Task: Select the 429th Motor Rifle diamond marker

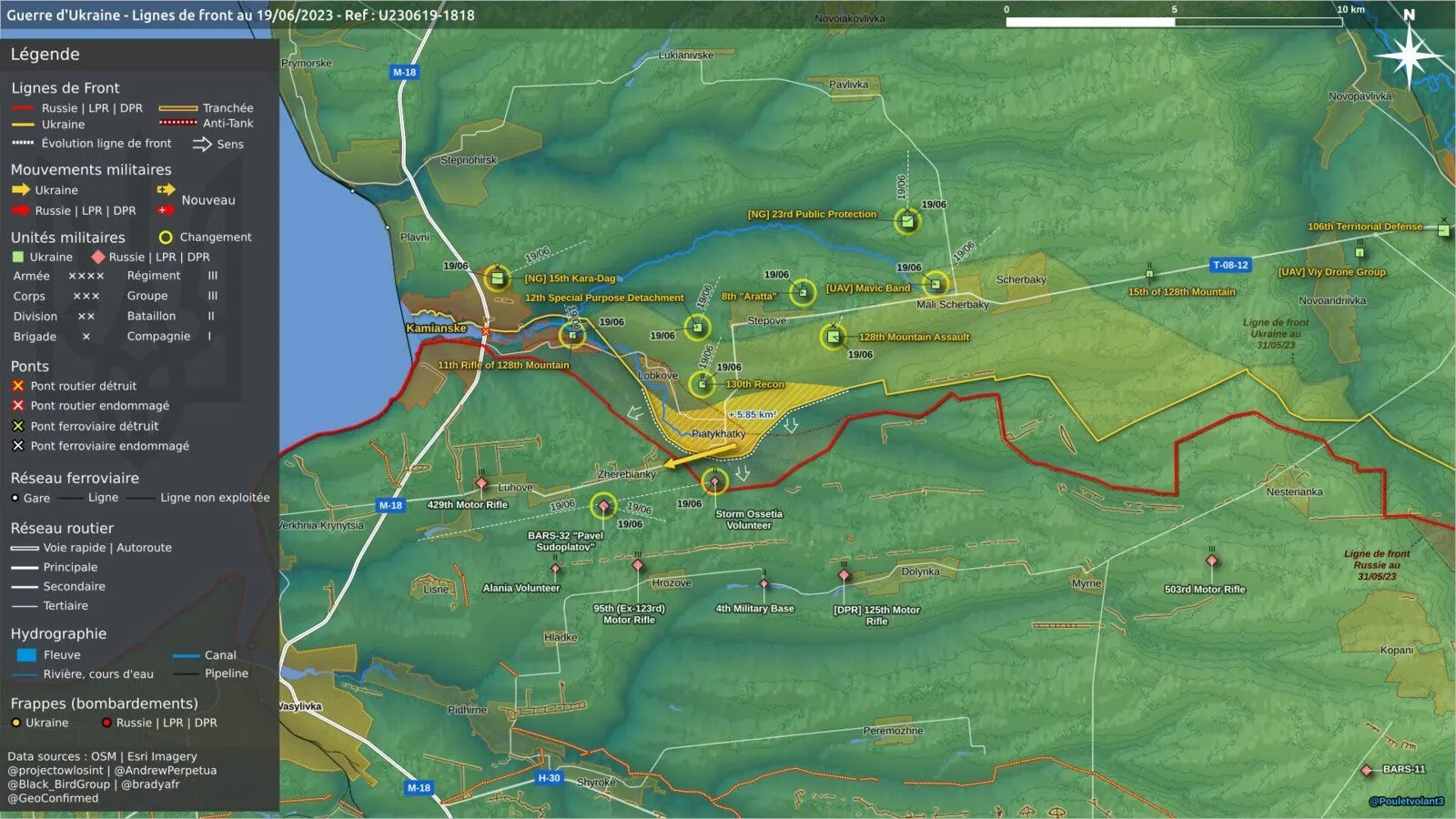Action: click(x=481, y=483)
